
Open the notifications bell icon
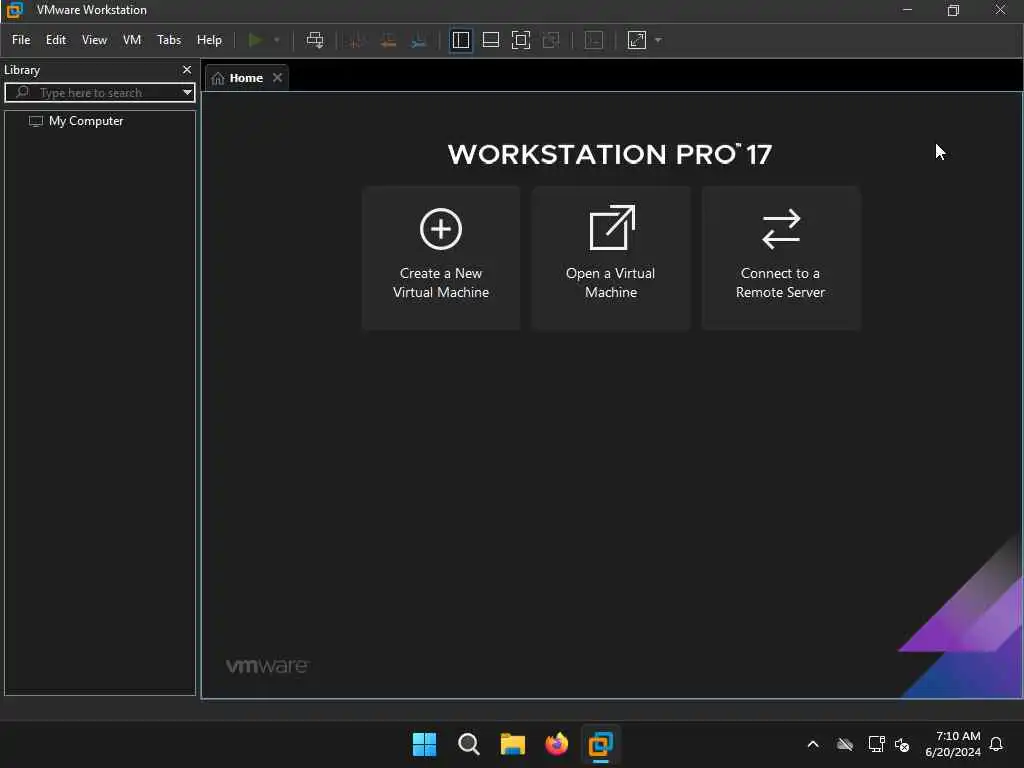[996, 744]
